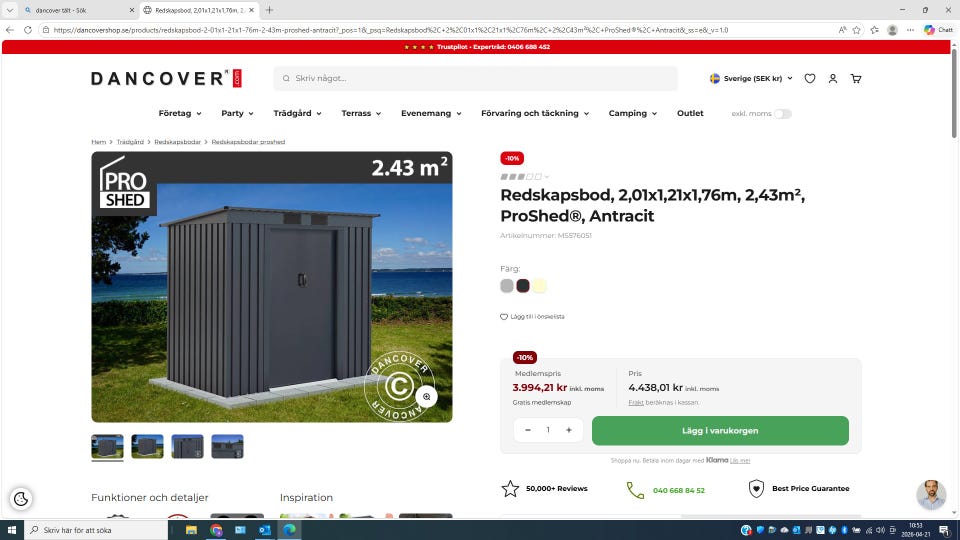
Task: Open the shopping cart icon
Action: tap(856, 78)
